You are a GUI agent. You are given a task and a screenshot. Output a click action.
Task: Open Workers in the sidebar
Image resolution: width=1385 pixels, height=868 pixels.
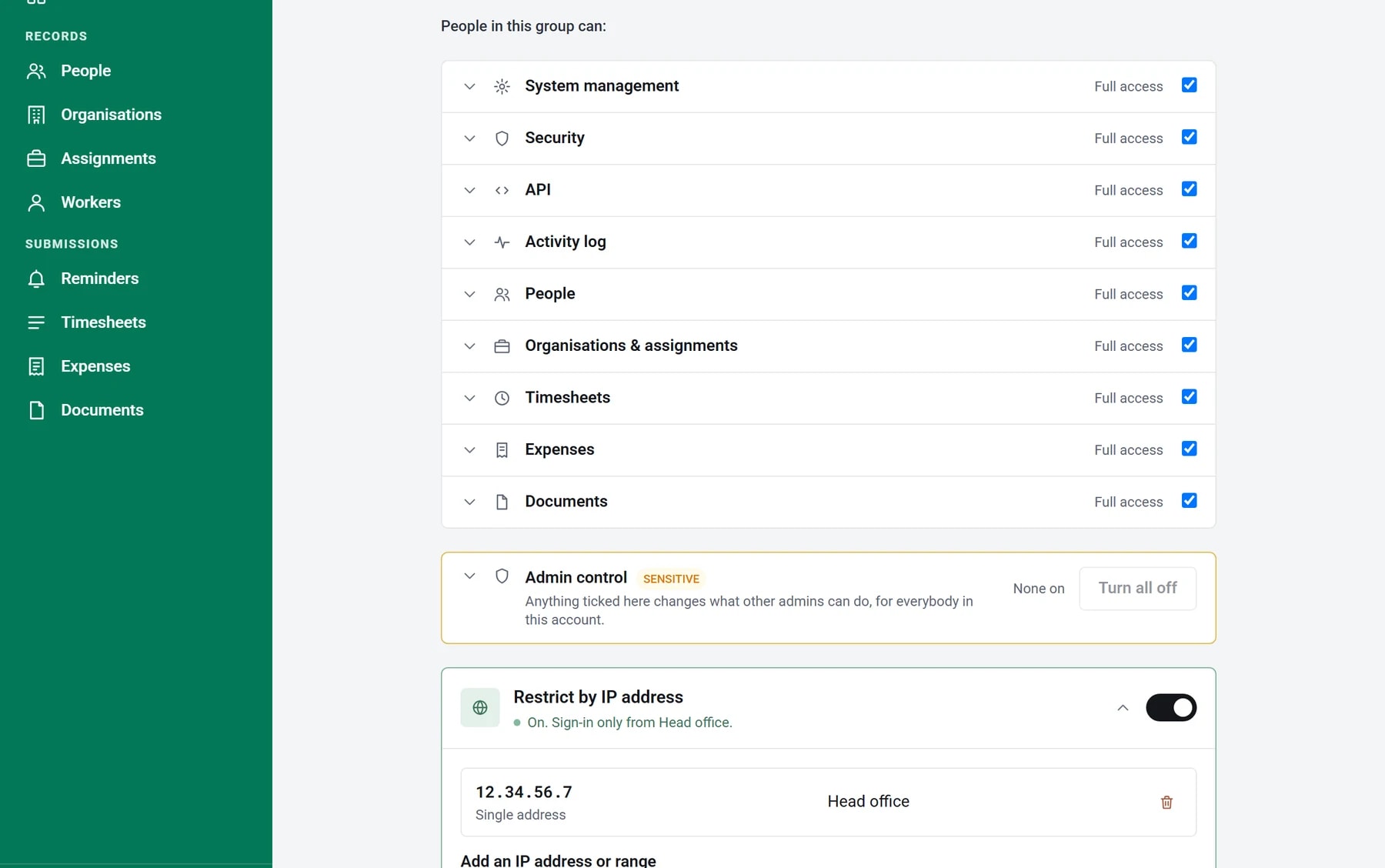pyautogui.click(x=90, y=202)
